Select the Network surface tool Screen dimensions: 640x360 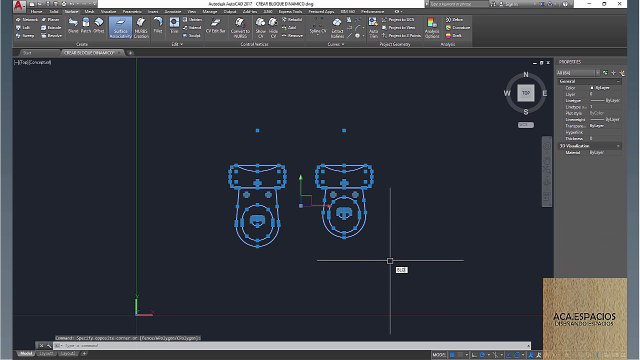click(x=27, y=20)
